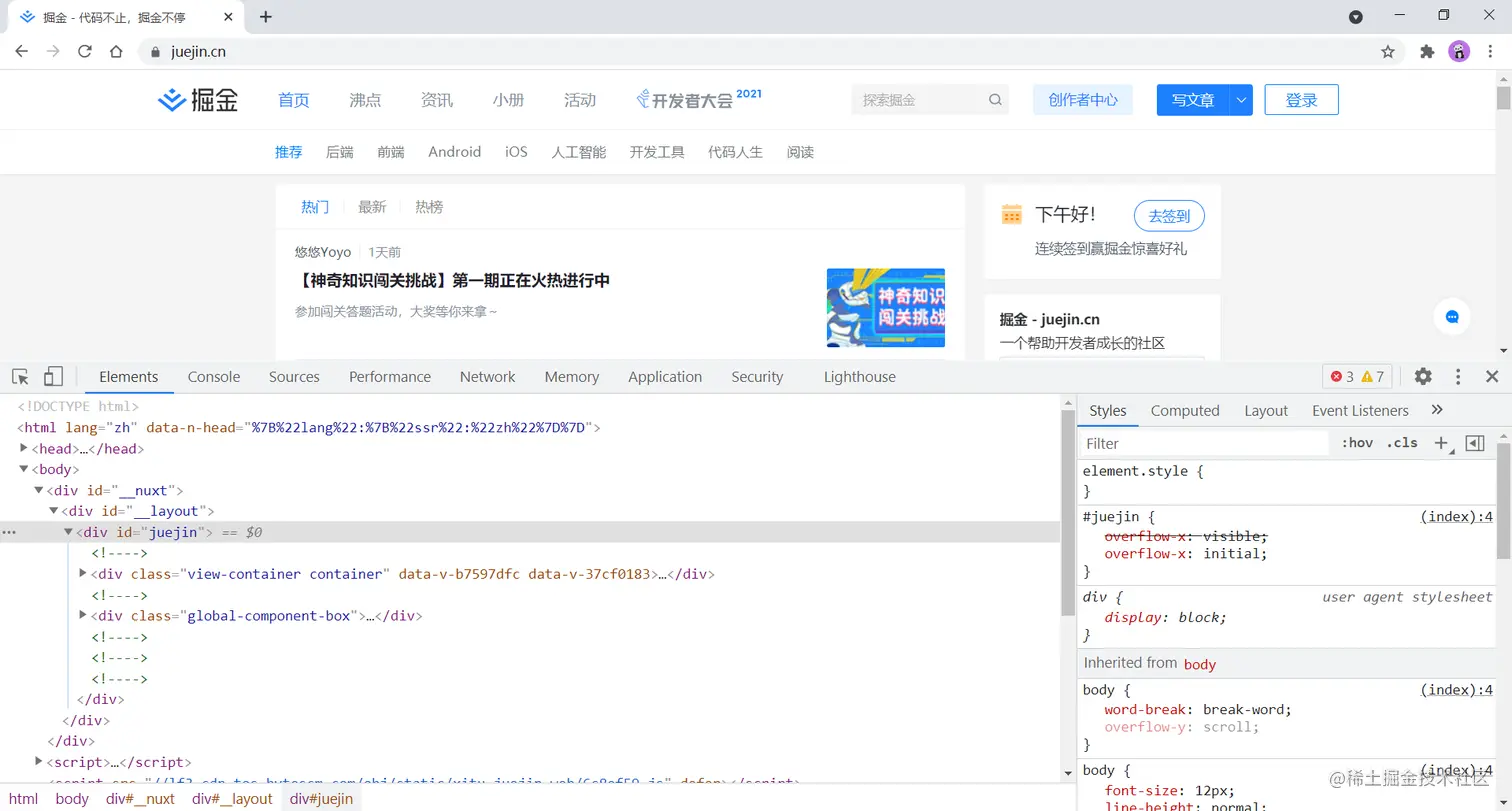Viewport: 1512px width, 811px height.
Task: Activate the DevTools element inspector arrow
Action: [20, 377]
